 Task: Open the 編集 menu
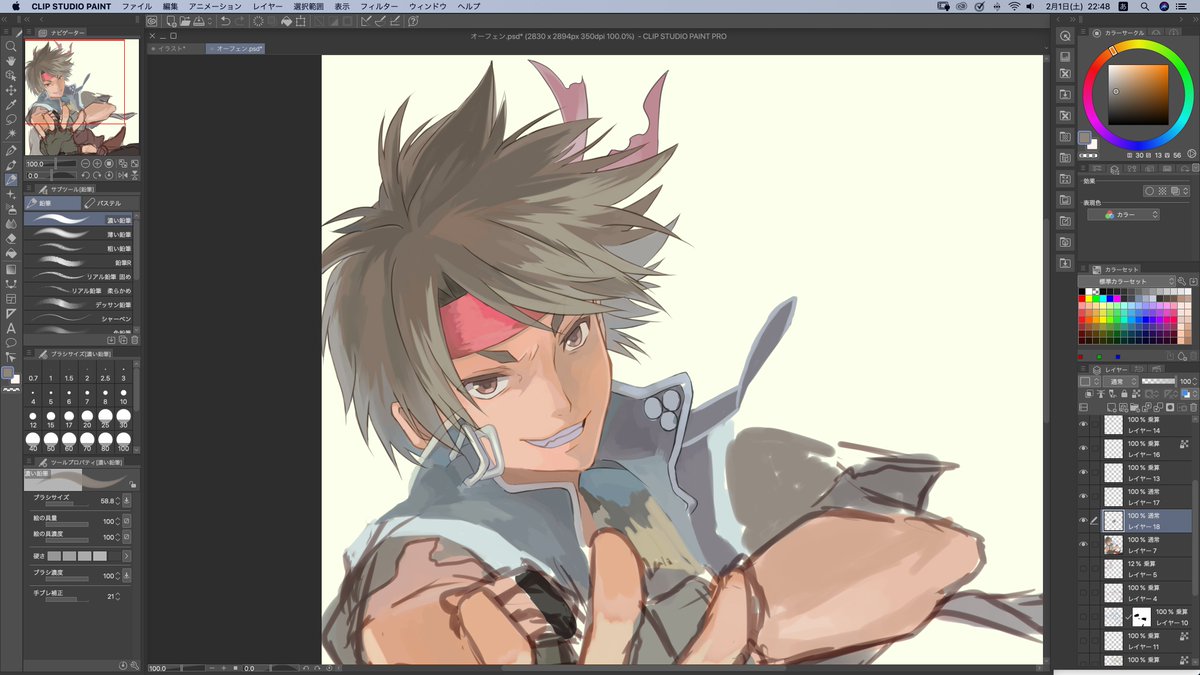[x=170, y=6]
